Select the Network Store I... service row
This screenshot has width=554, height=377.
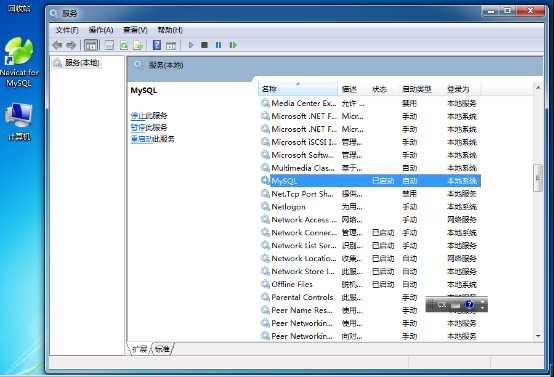[370, 271]
